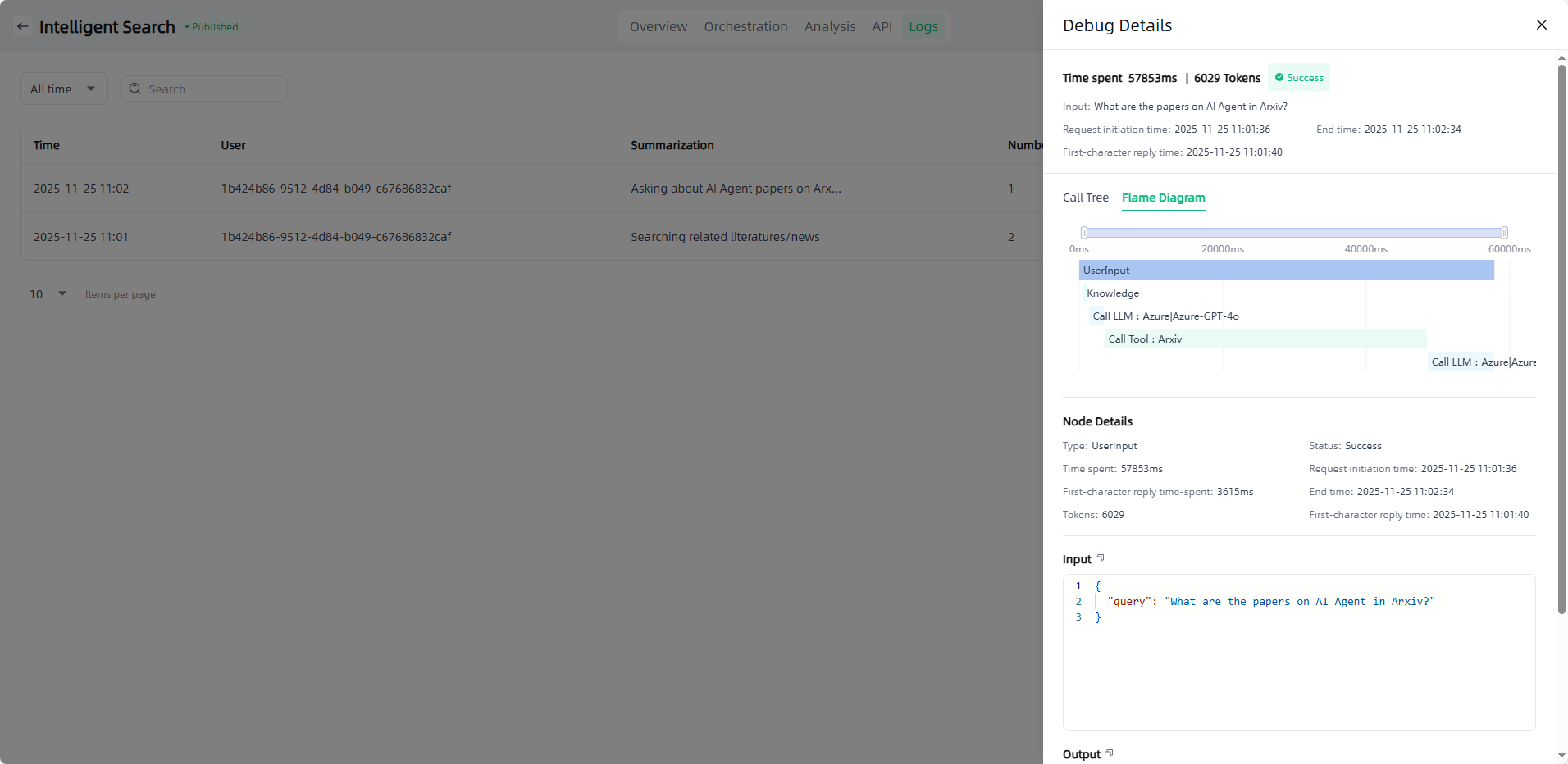Open the Analysis tab
The width and height of the screenshot is (1568, 764).
(x=829, y=26)
